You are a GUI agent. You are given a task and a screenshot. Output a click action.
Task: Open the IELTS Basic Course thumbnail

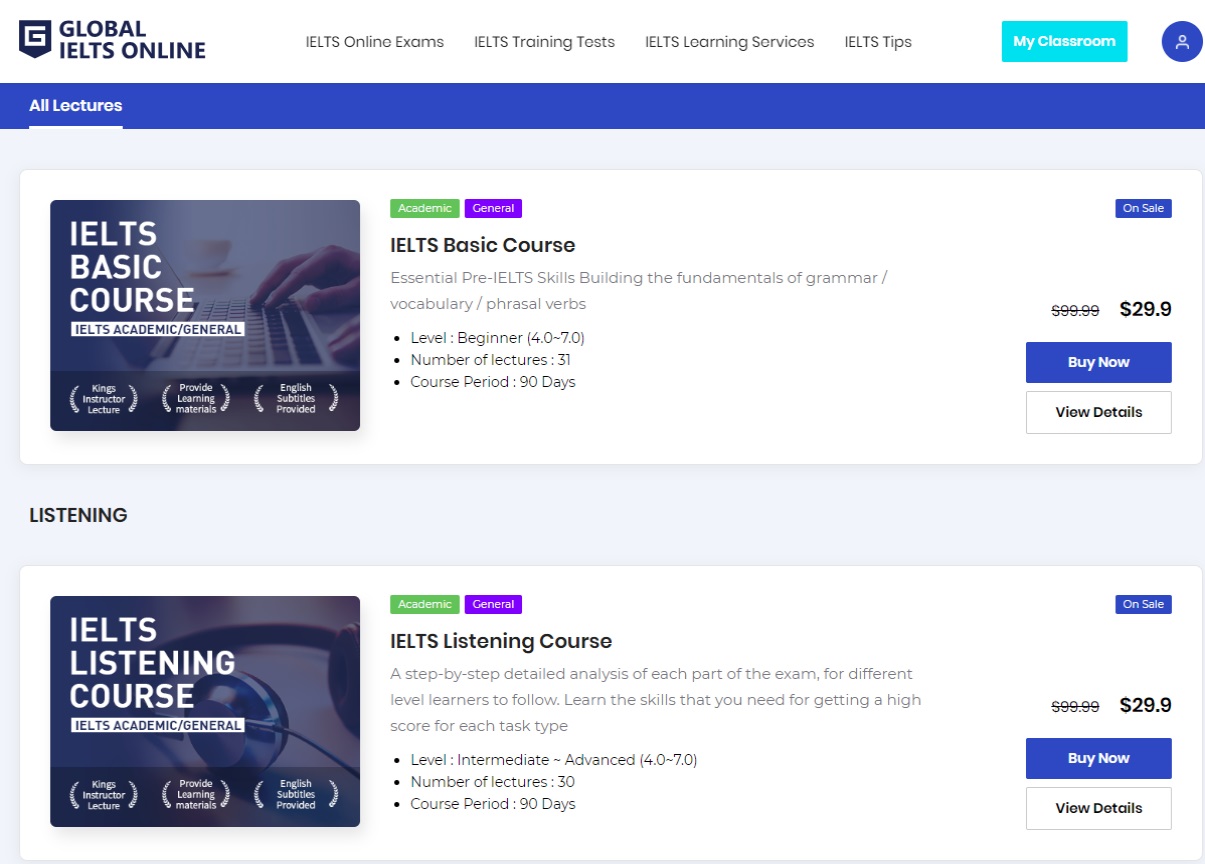[205, 315]
